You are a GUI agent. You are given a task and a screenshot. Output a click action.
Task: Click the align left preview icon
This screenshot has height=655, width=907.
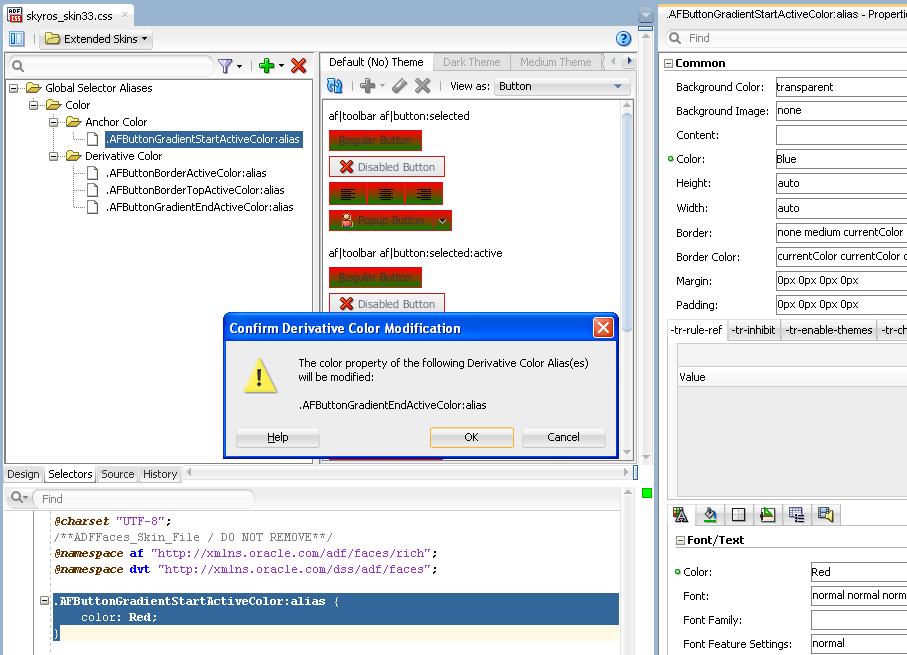click(x=348, y=193)
